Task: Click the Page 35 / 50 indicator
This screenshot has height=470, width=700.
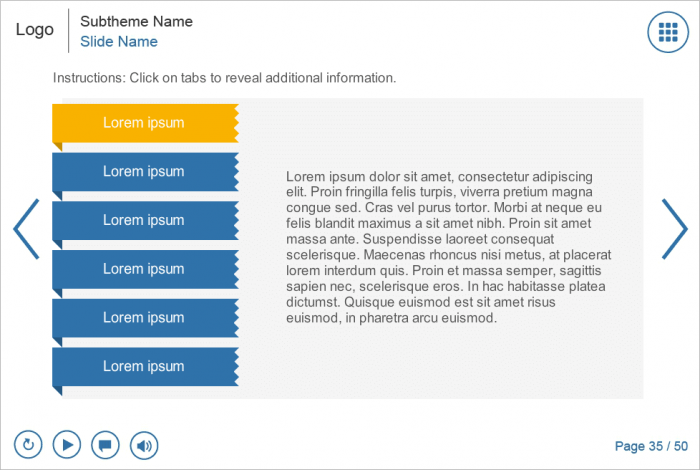Action: pyautogui.click(x=651, y=446)
